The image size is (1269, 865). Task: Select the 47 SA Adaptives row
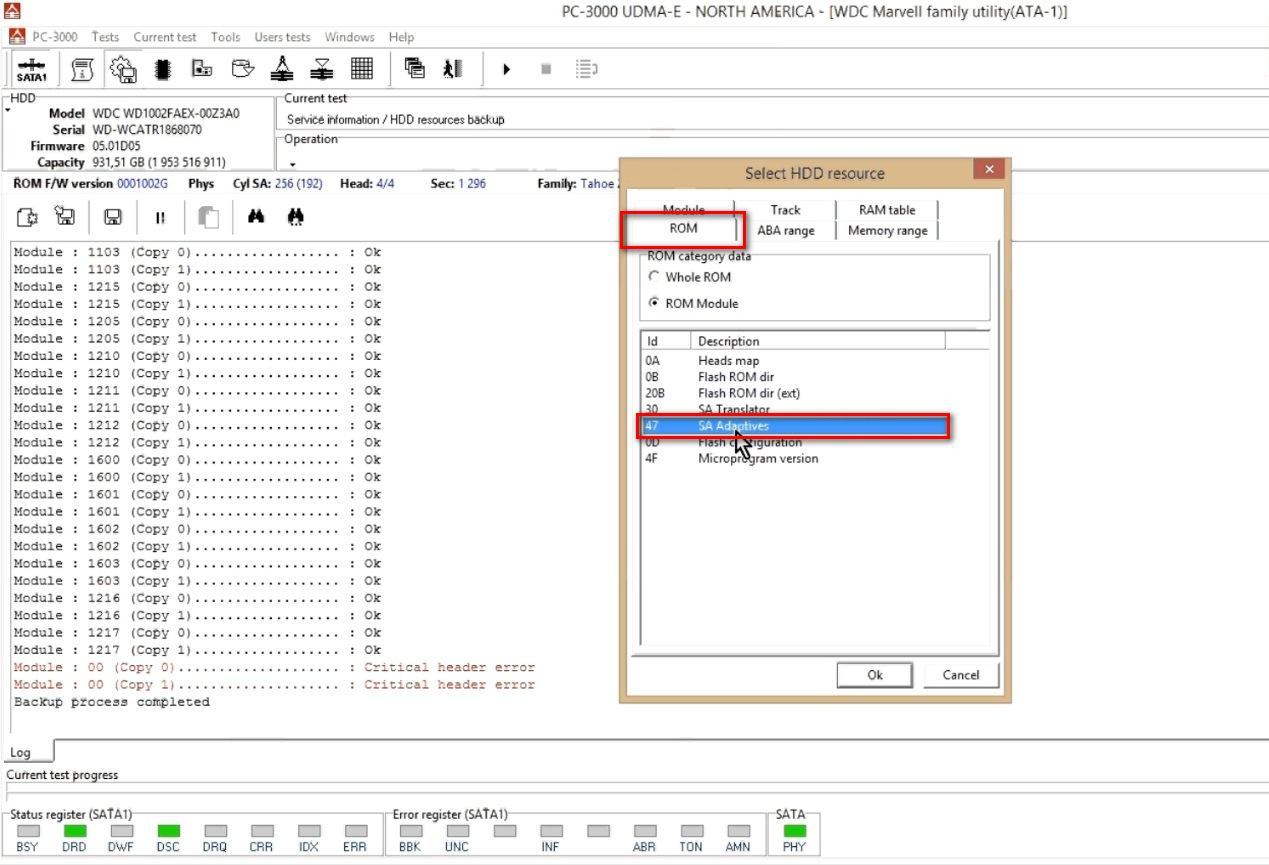[794, 426]
